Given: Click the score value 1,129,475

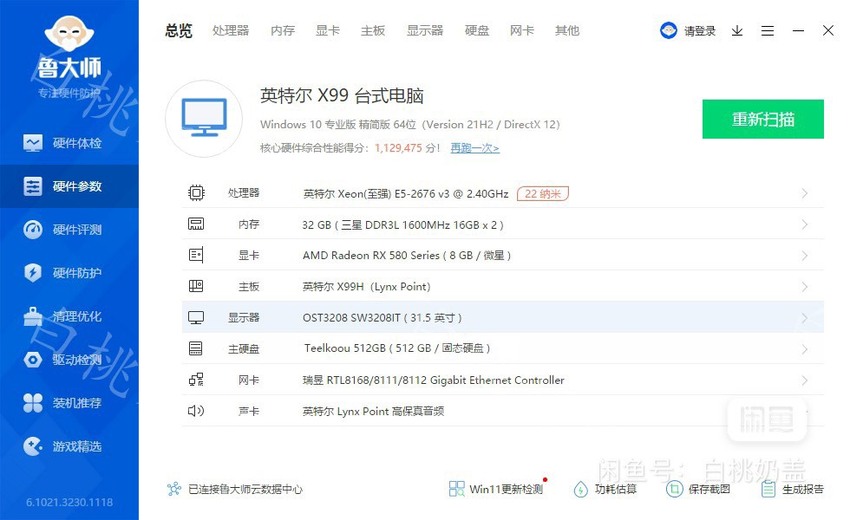Looking at the screenshot, I should click(x=398, y=148).
